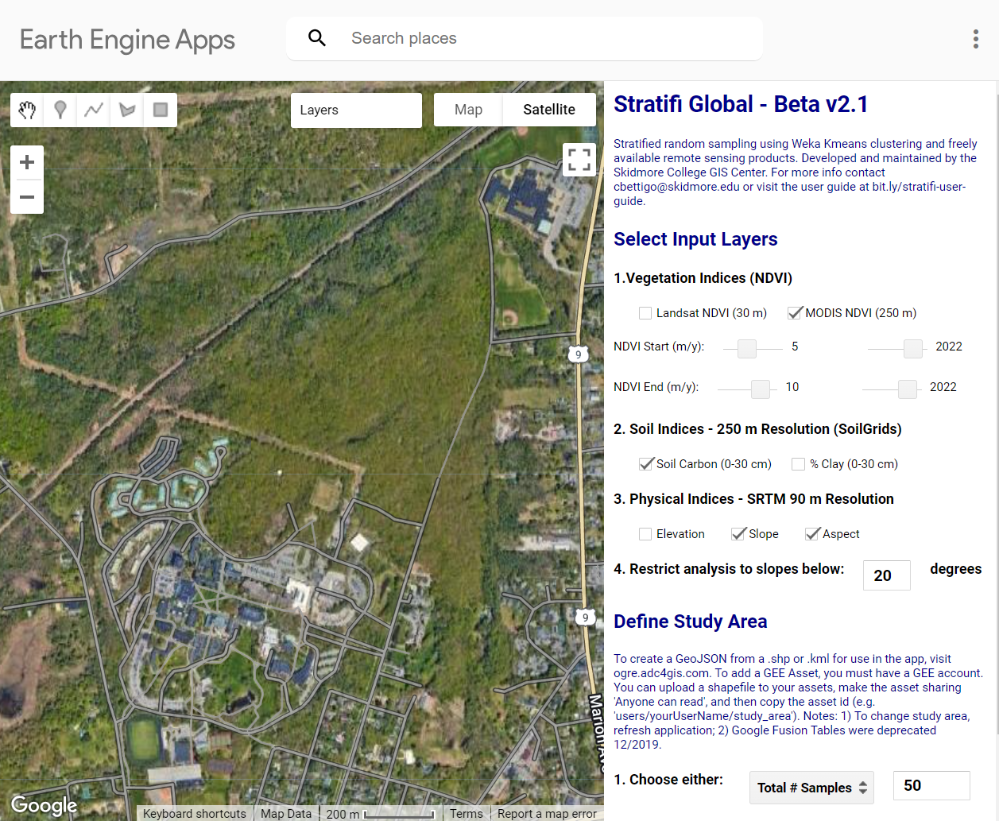This screenshot has height=821, width=999.
Task: Enable the Landsat NDVI (30 m) checkbox
Action: point(645,313)
